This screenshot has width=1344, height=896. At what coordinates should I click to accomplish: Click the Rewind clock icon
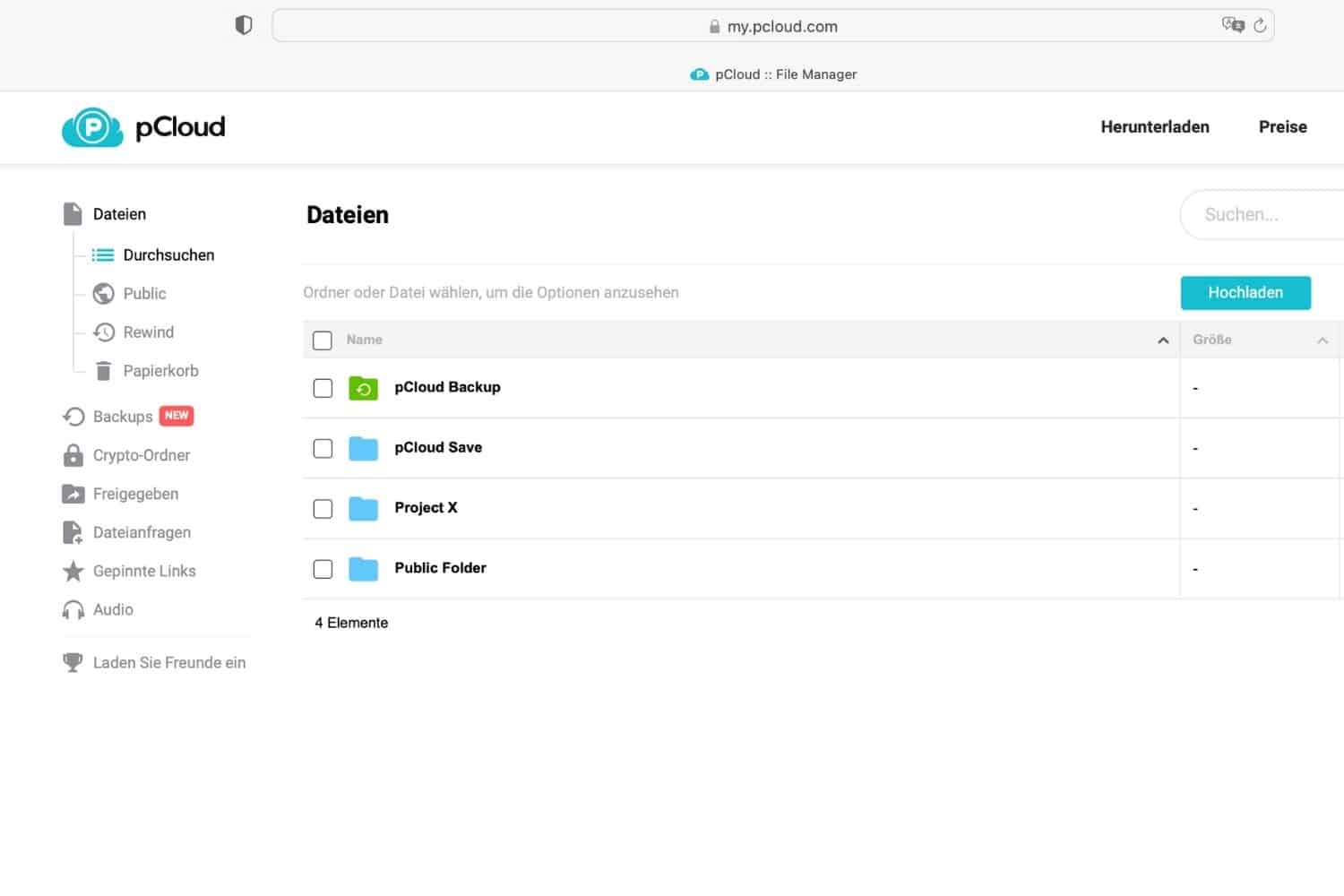pos(104,332)
